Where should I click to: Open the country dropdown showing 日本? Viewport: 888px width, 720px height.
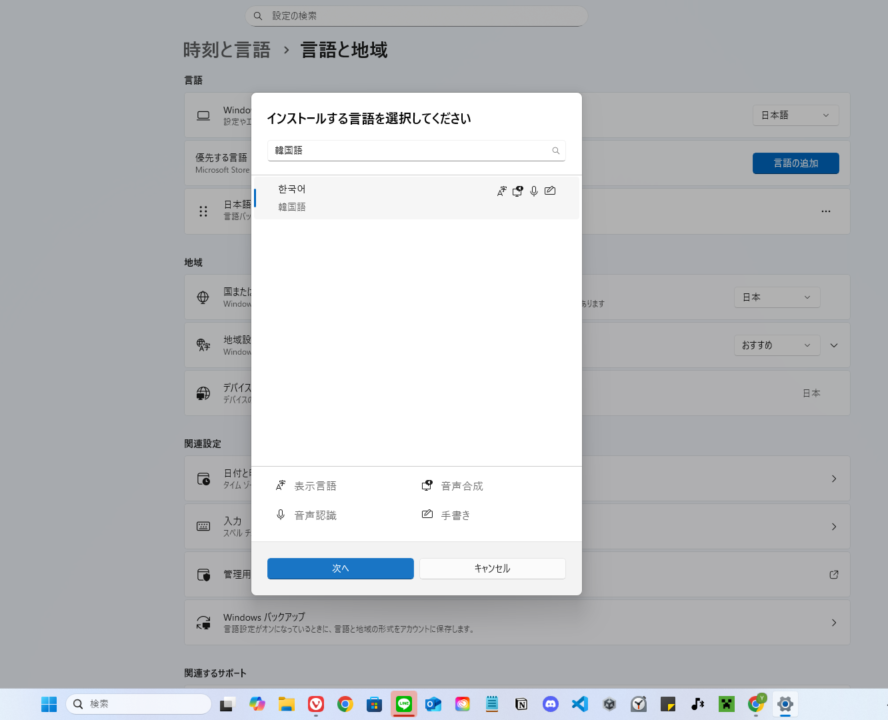777,296
